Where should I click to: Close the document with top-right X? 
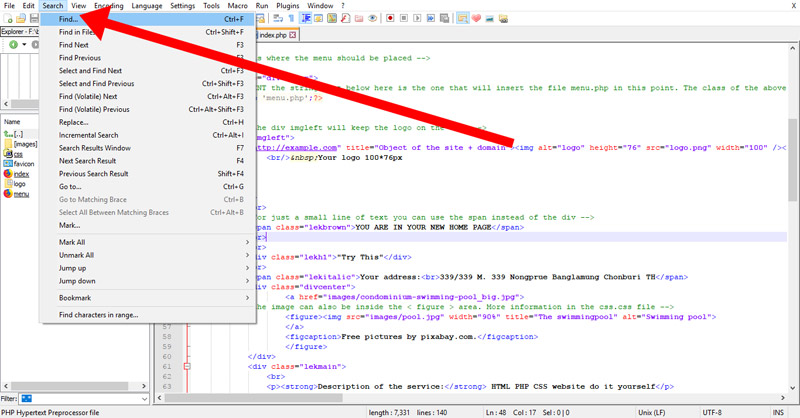tap(793, 6)
